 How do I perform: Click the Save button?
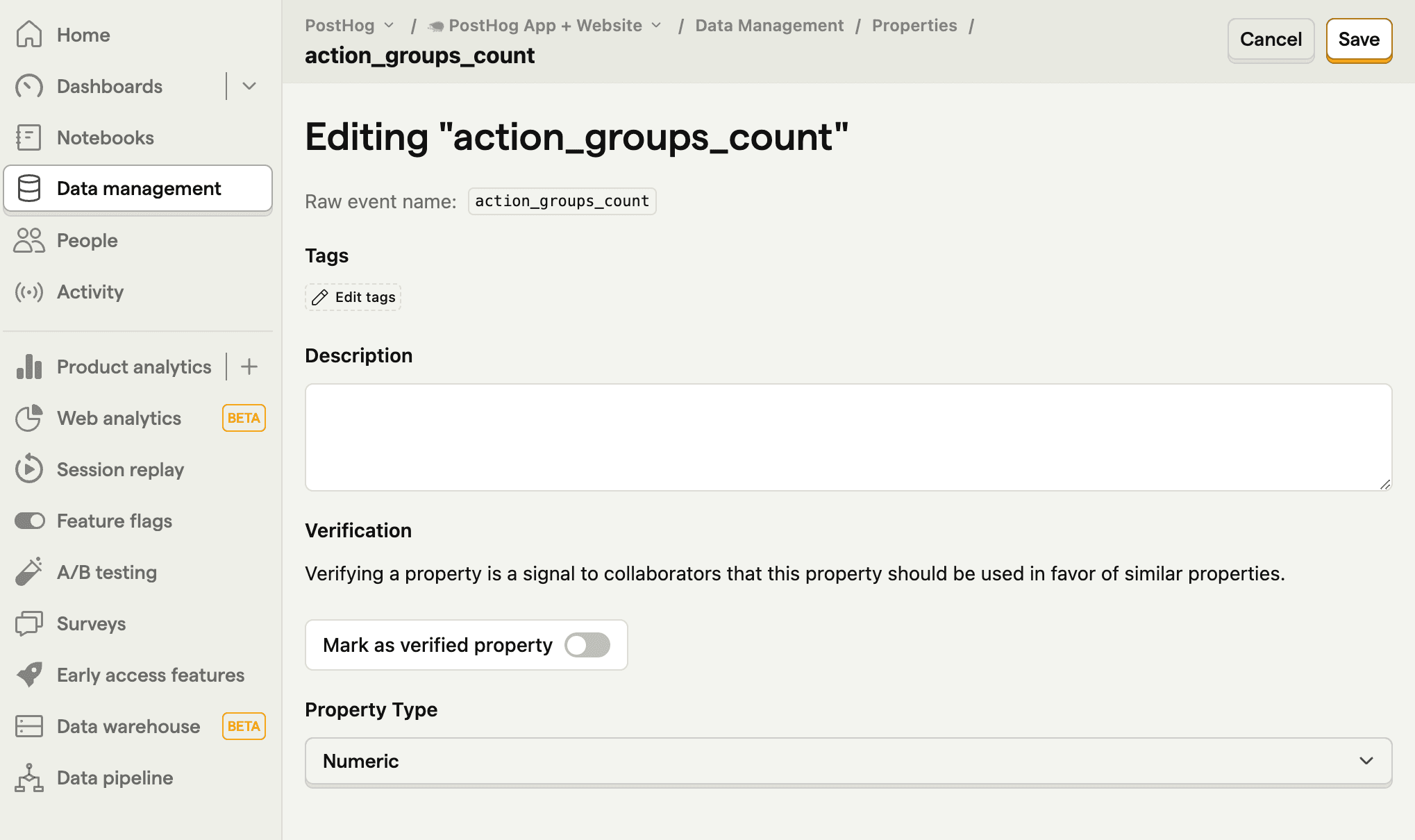coord(1358,39)
